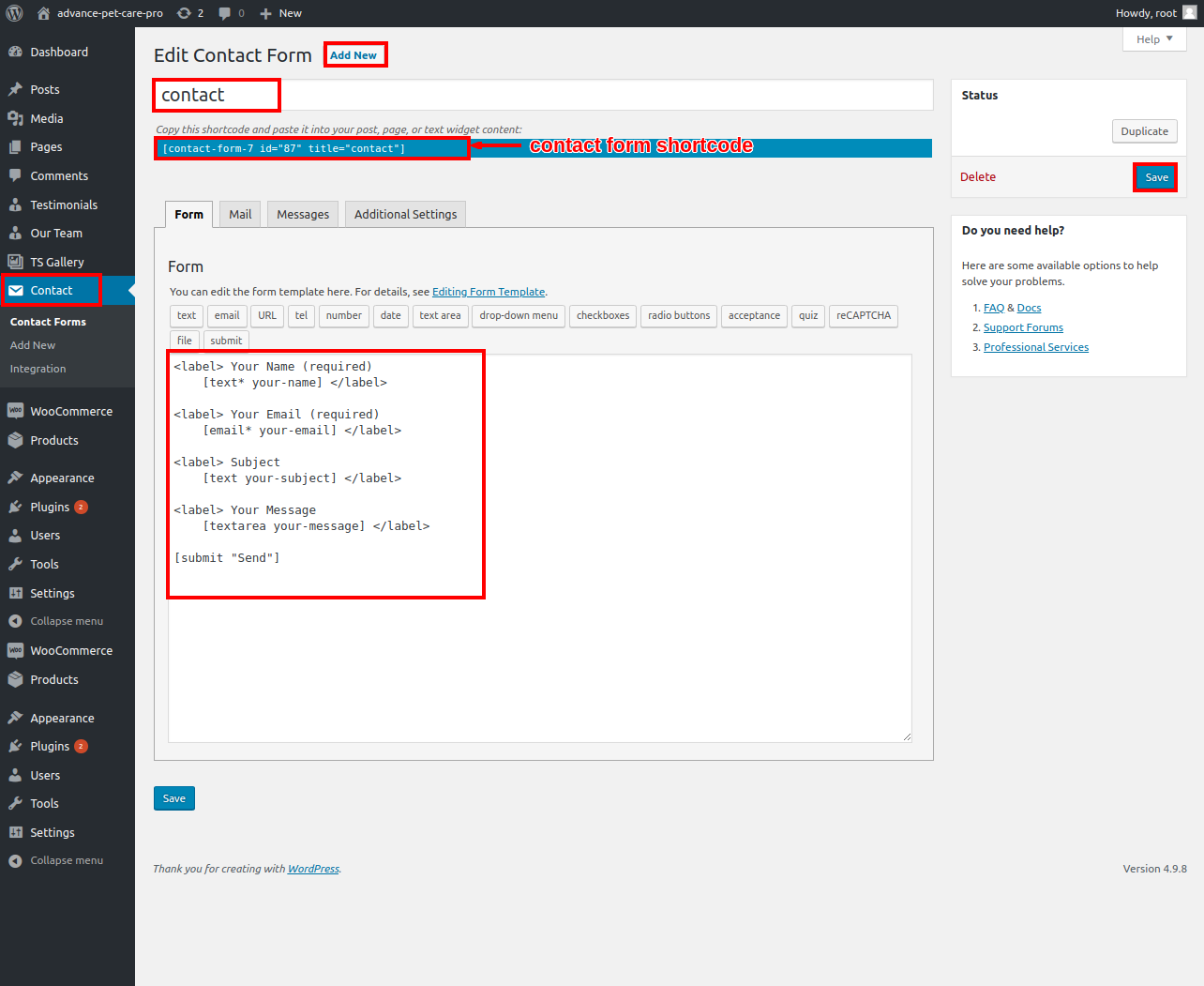
Task: Click the TS Gallery sidebar icon
Action: click(x=15, y=262)
